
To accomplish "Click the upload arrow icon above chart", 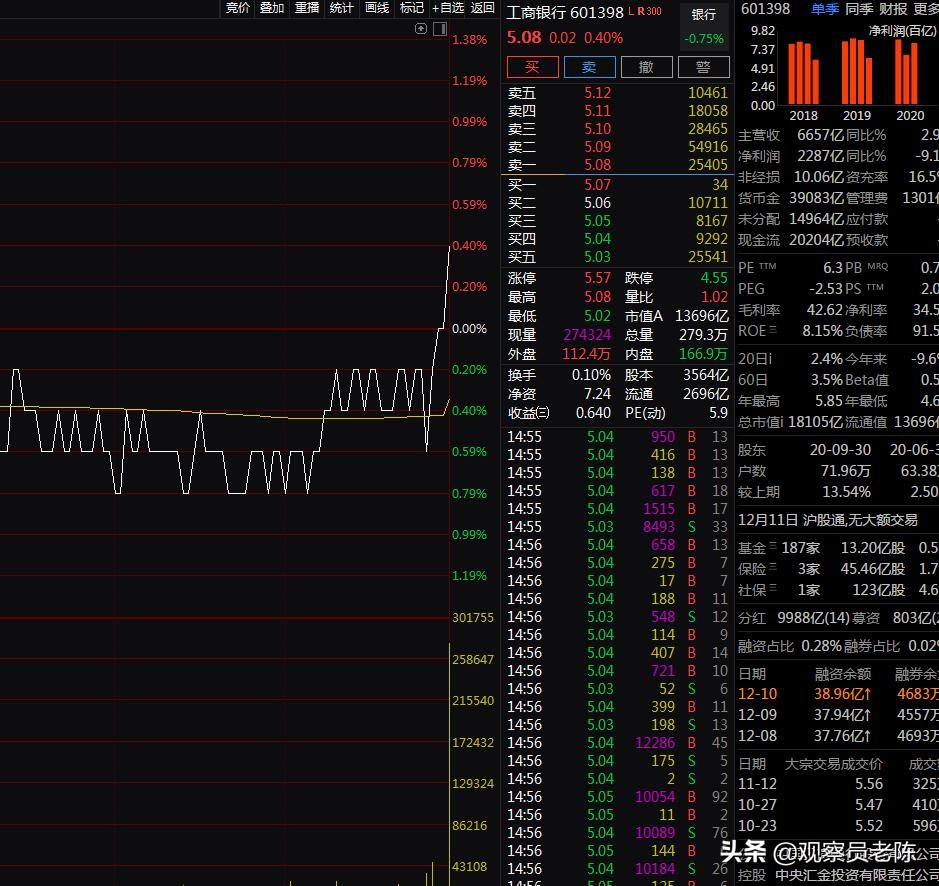I will pyautogui.click(x=421, y=28).
